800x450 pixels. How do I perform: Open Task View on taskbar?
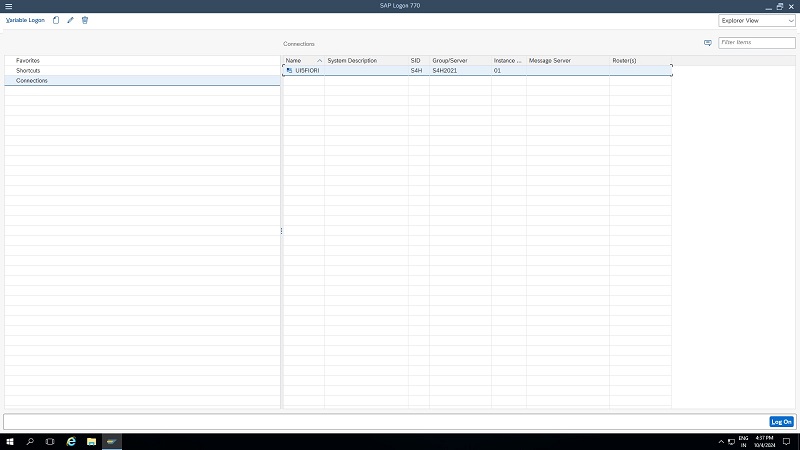(x=50, y=442)
